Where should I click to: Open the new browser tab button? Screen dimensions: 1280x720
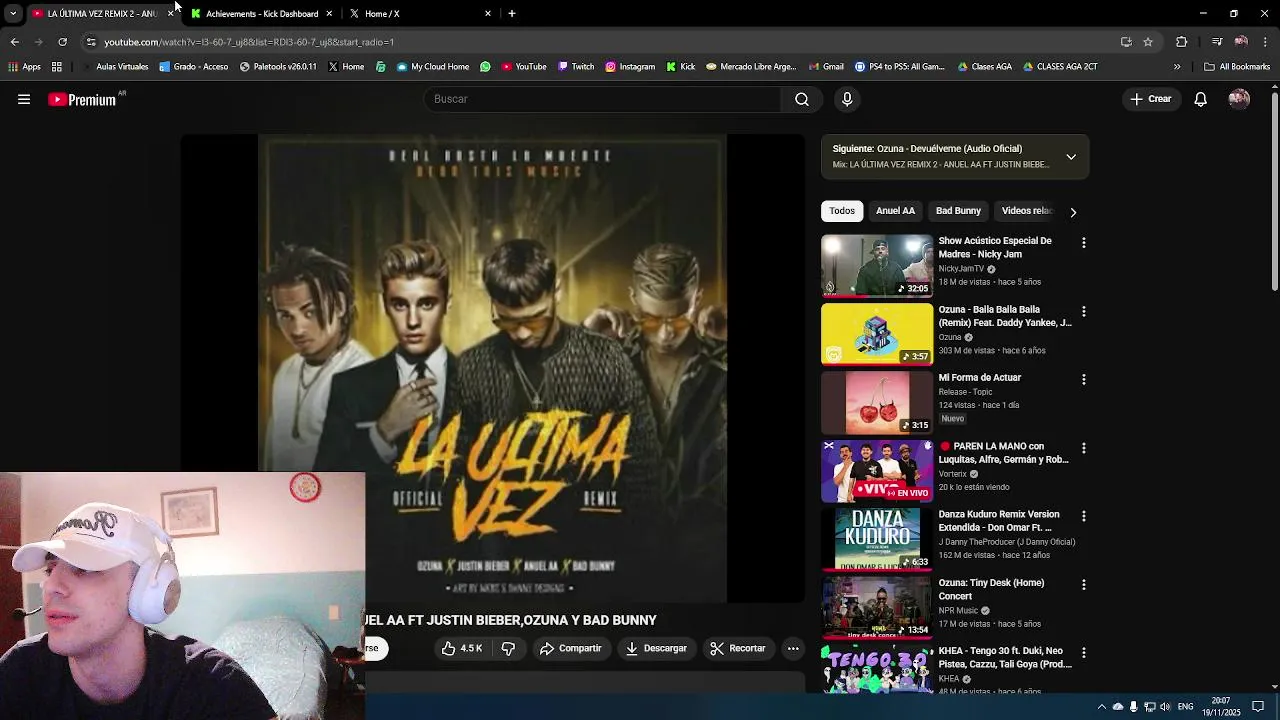click(x=512, y=14)
